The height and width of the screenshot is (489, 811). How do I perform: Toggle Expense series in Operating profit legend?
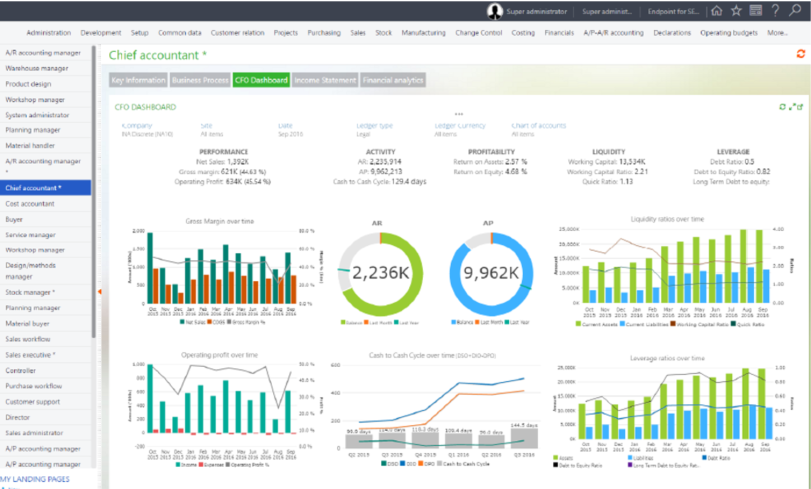(211, 464)
